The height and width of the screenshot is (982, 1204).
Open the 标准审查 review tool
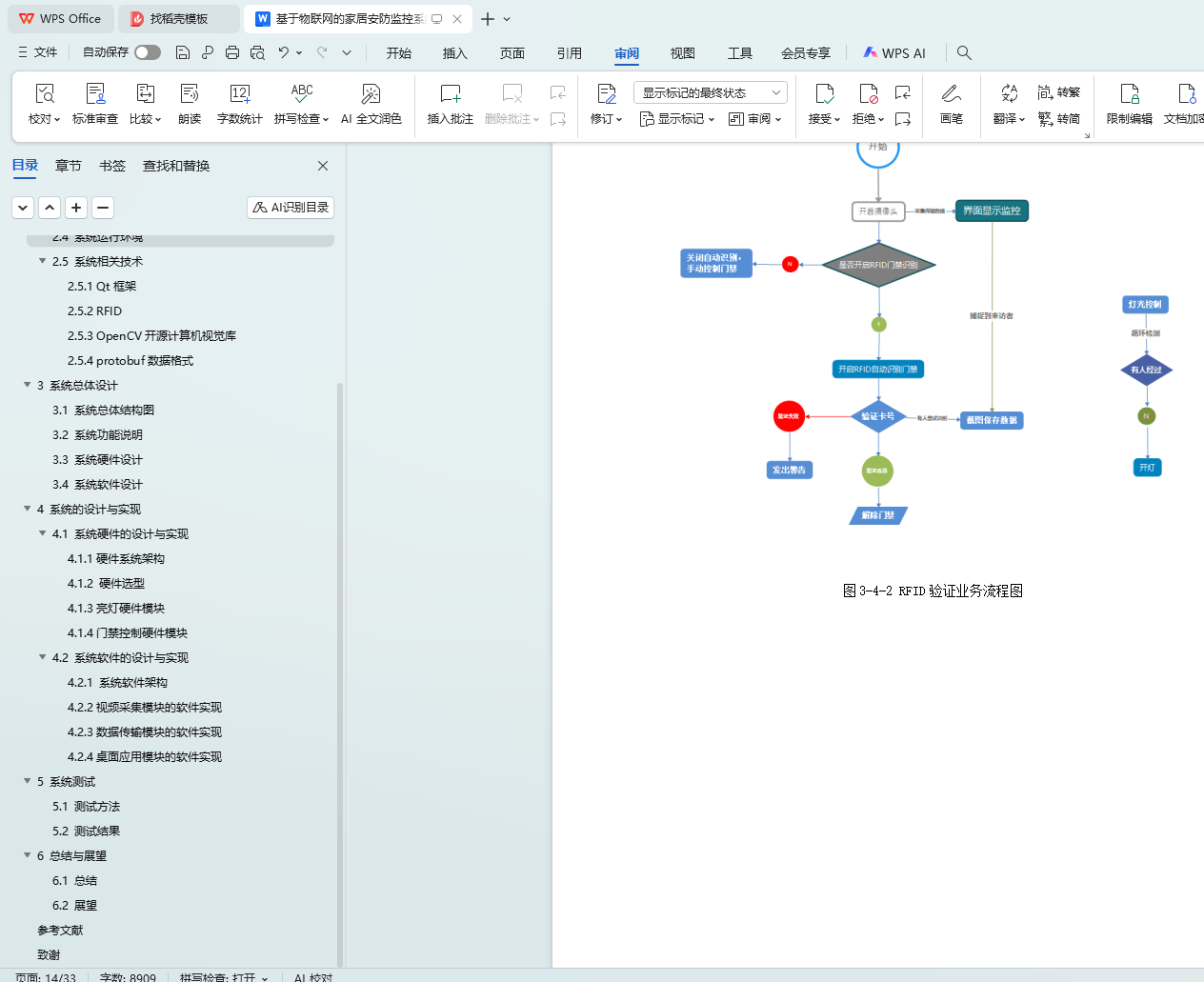click(95, 104)
